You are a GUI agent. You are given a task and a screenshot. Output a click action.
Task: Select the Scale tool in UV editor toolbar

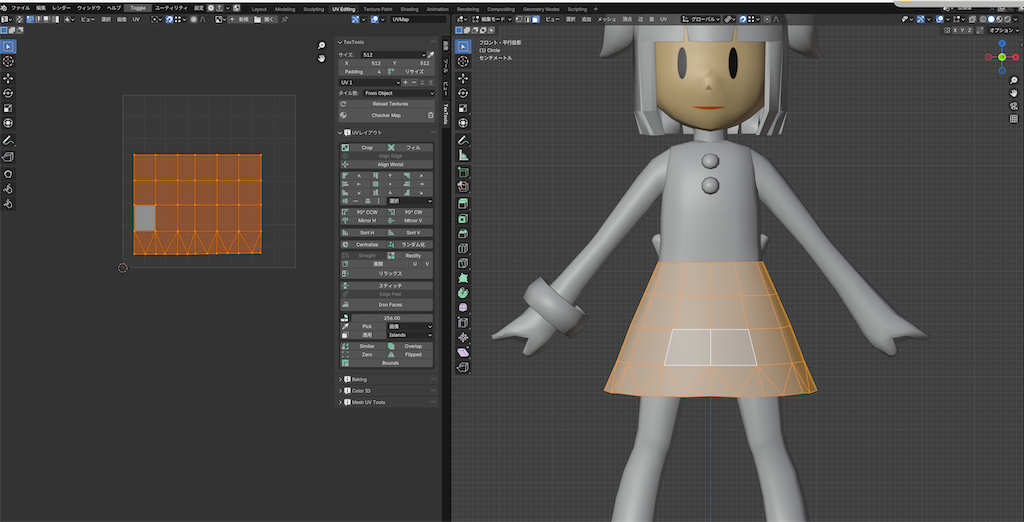[8, 108]
